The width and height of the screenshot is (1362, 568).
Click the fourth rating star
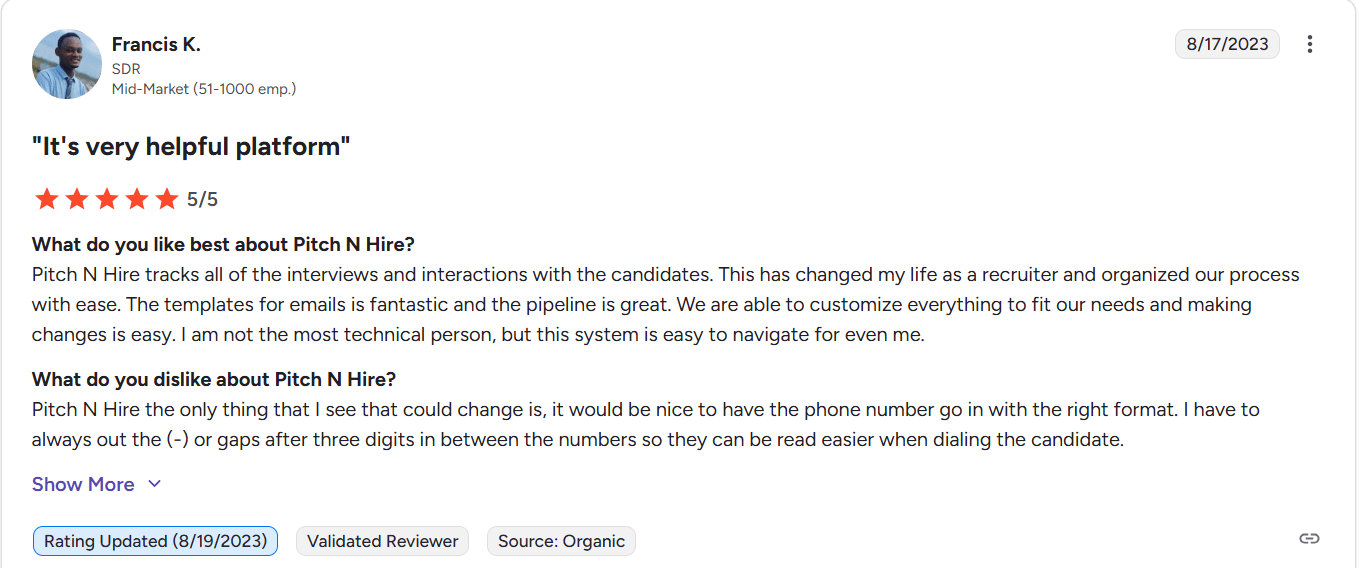(137, 199)
